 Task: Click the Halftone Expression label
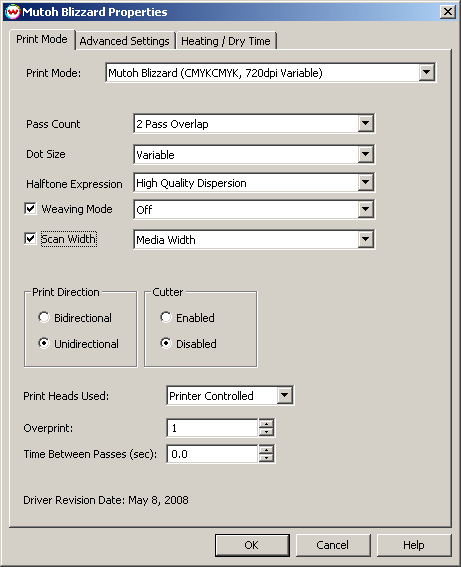(74, 184)
